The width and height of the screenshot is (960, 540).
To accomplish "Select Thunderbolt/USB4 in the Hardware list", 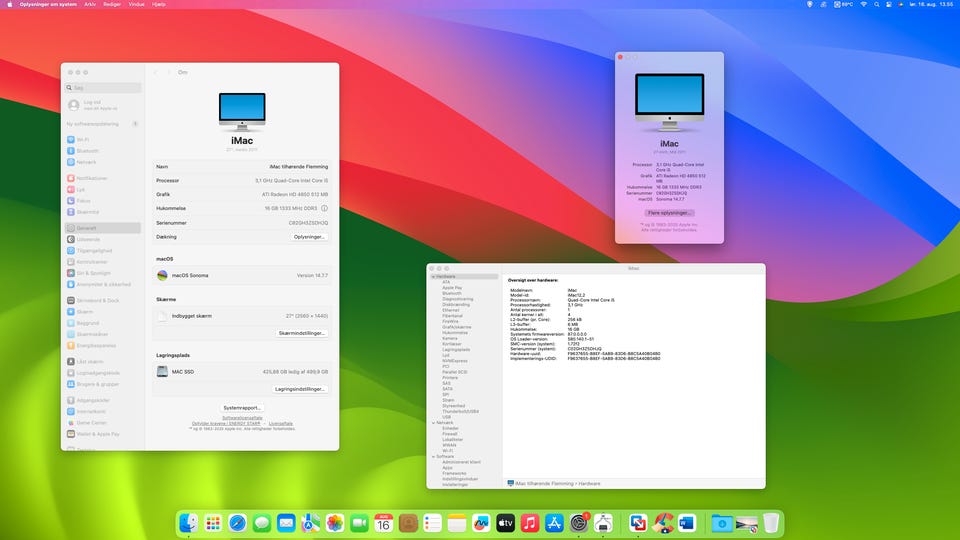I will tap(460, 411).
